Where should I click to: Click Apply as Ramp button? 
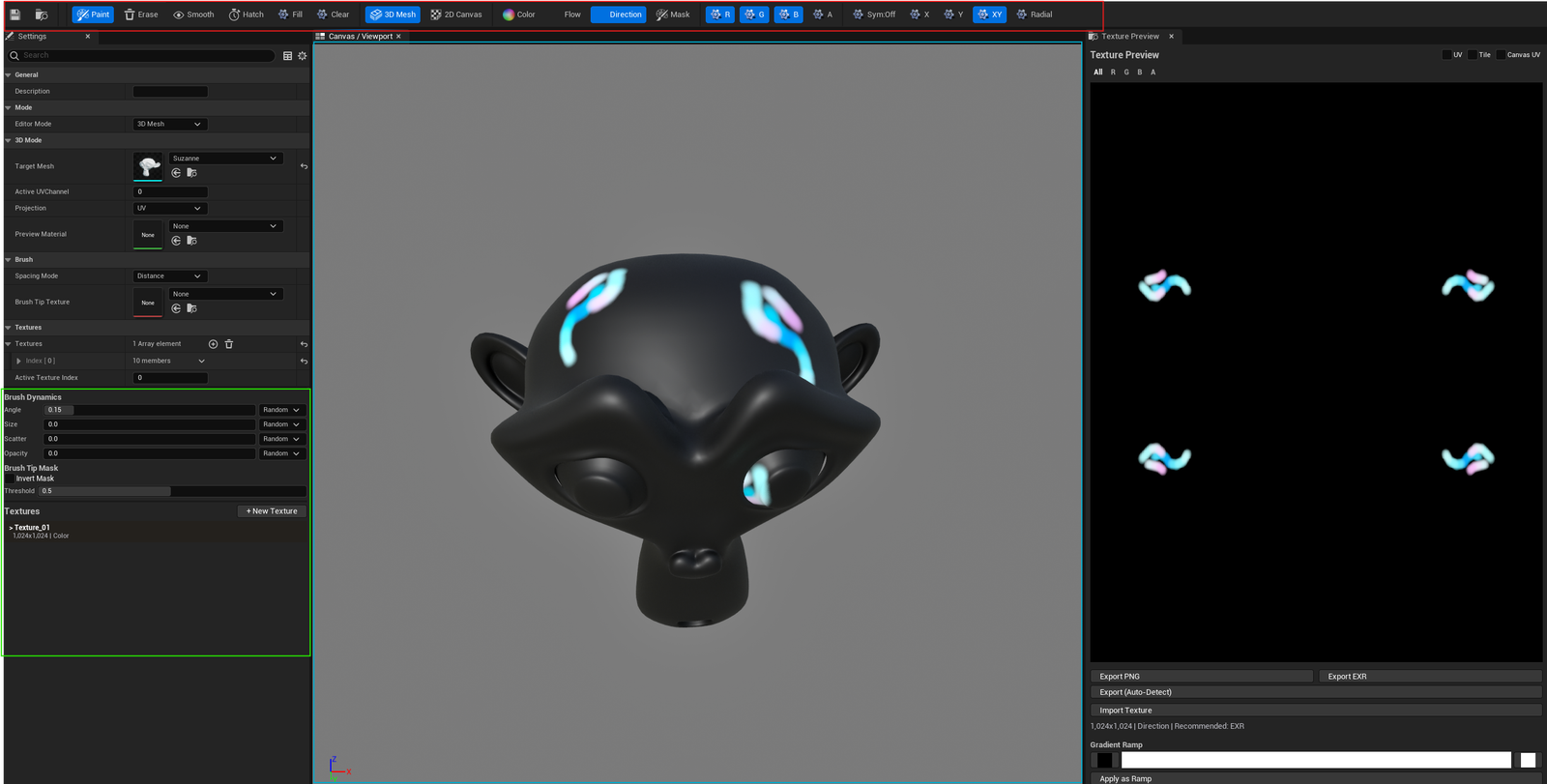pyautogui.click(x=1316, y=778)
